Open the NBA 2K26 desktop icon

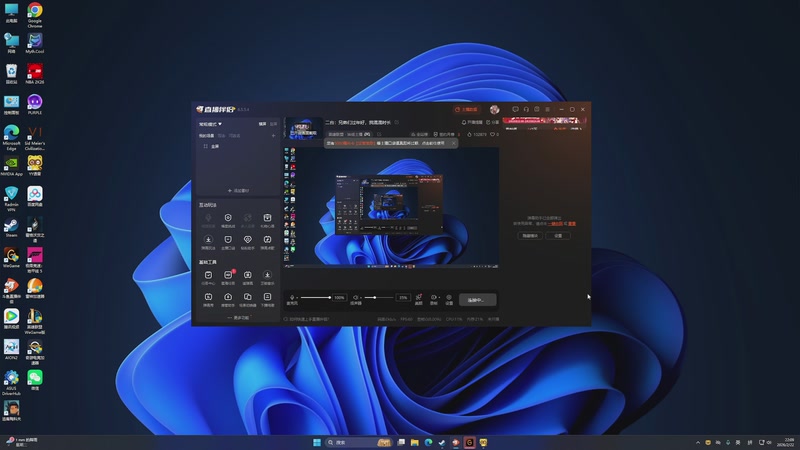(35, 74)
